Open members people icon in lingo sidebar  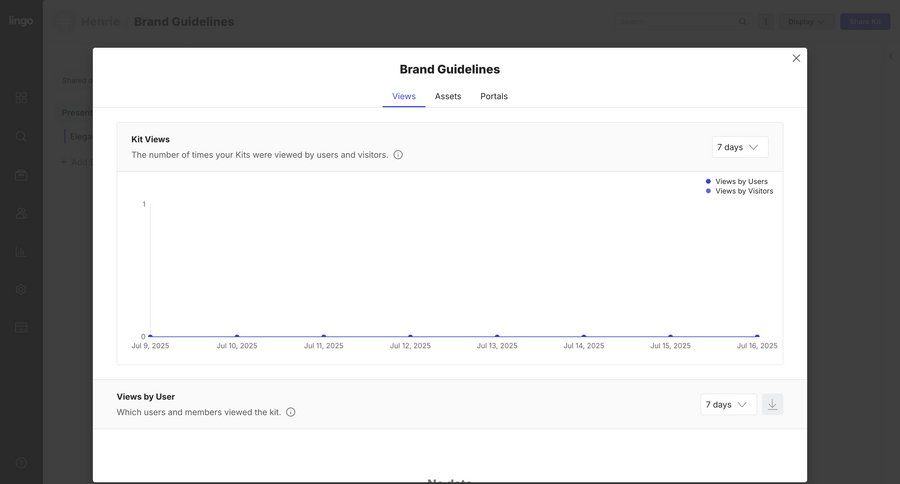(21, 213)
